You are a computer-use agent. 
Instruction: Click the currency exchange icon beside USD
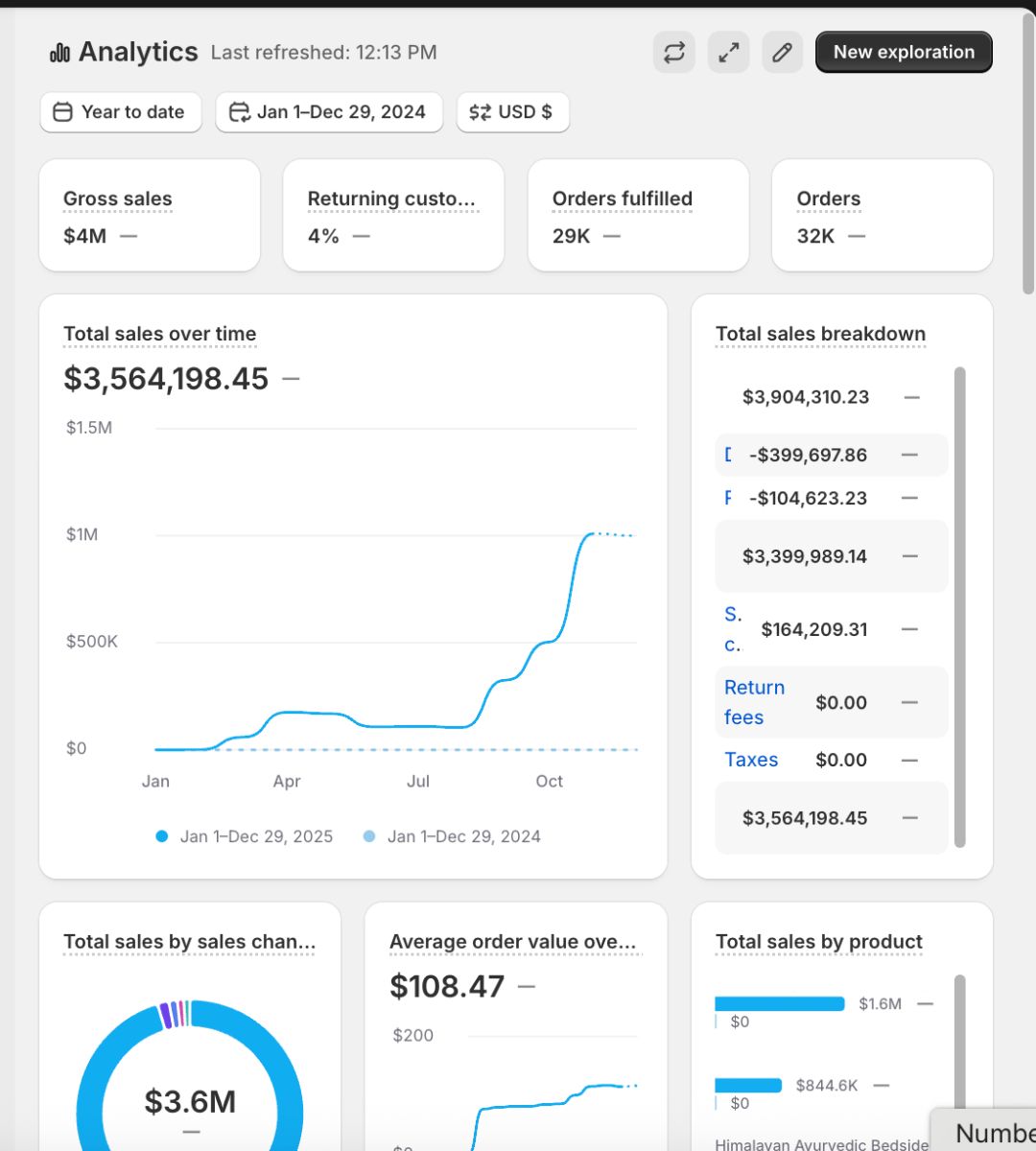click(x=480, y=112)
